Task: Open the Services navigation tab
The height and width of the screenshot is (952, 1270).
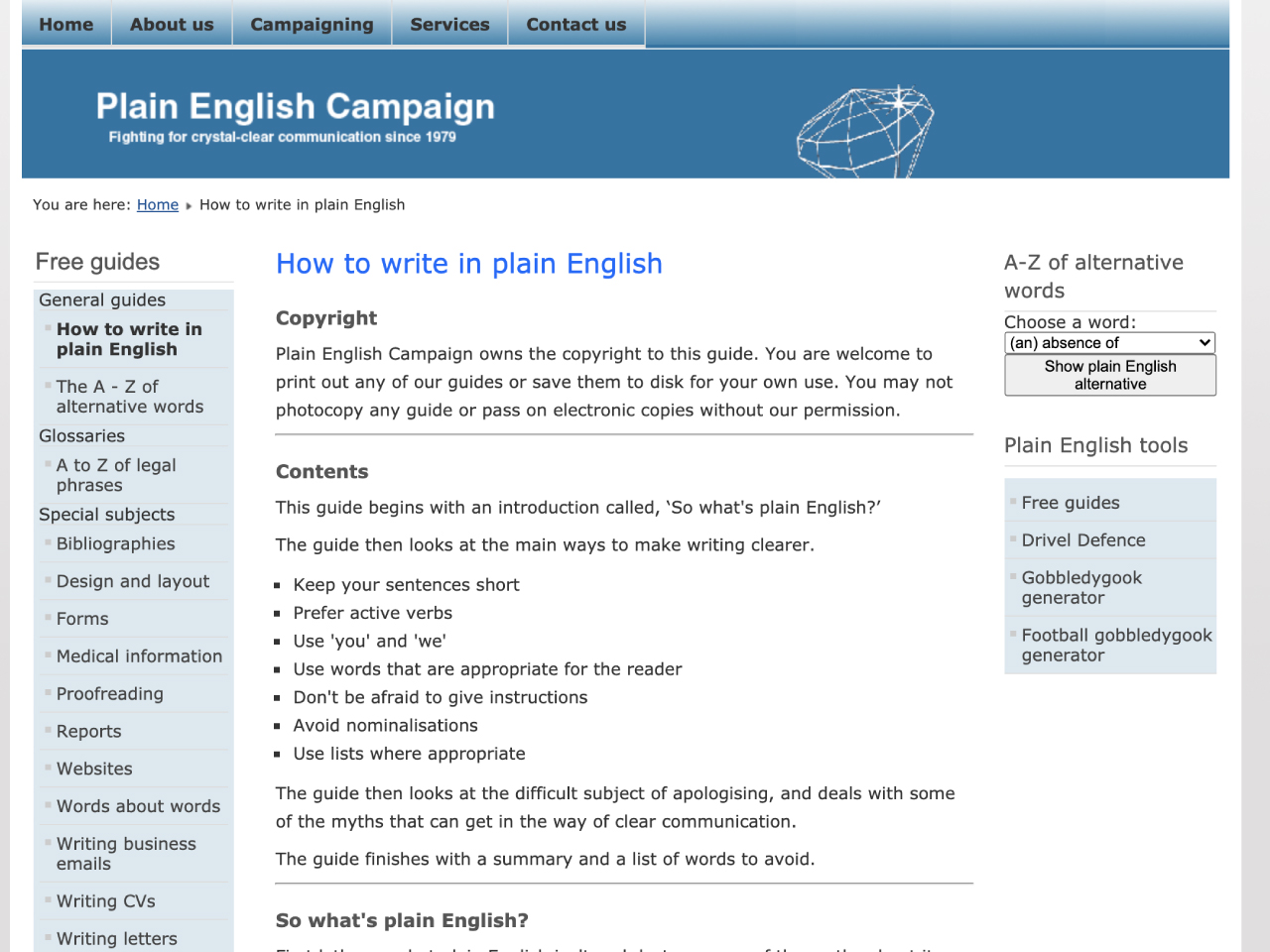Action: tap(449, 24)
